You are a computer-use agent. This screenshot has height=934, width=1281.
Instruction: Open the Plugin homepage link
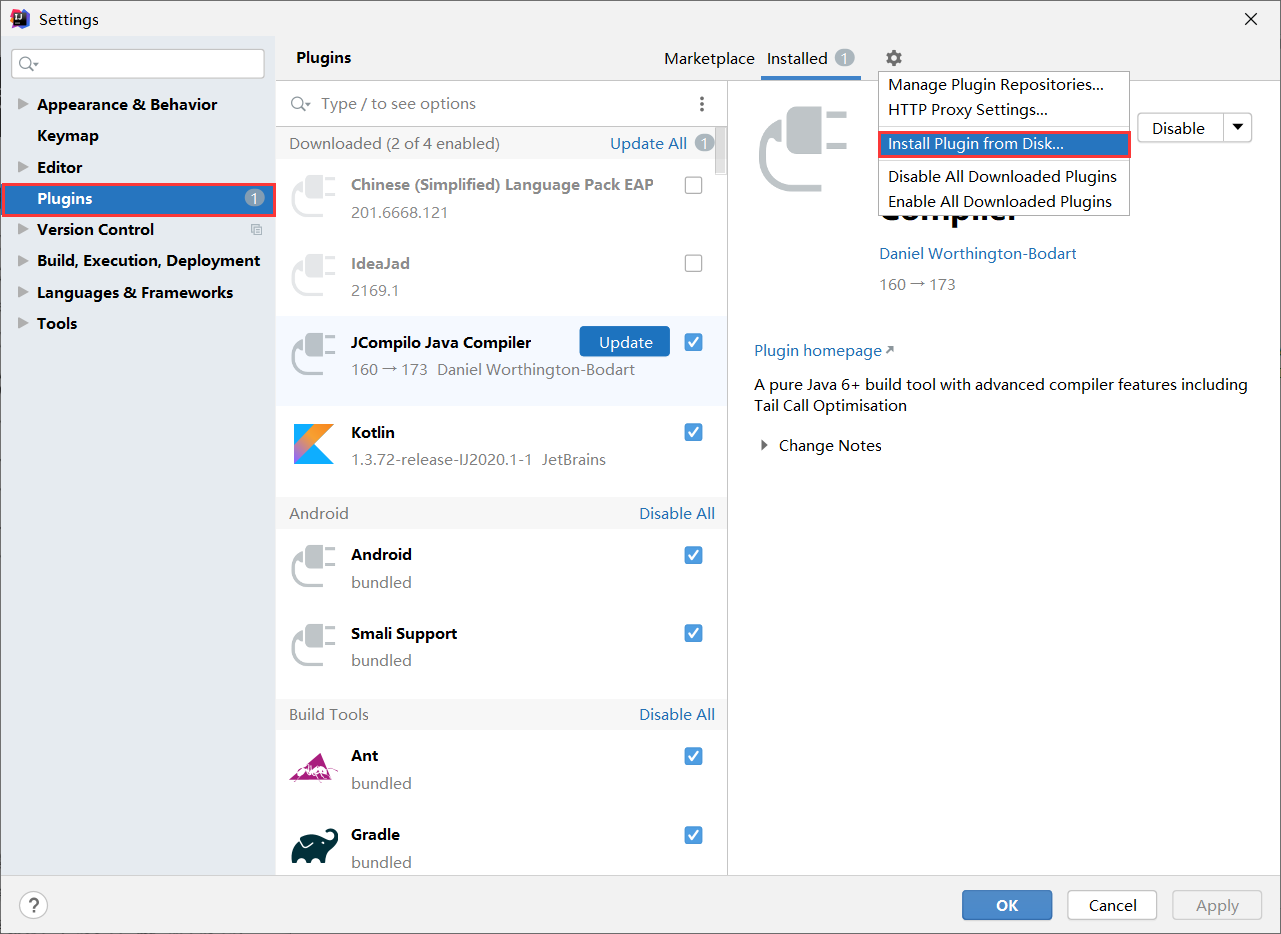coord(824,351)
